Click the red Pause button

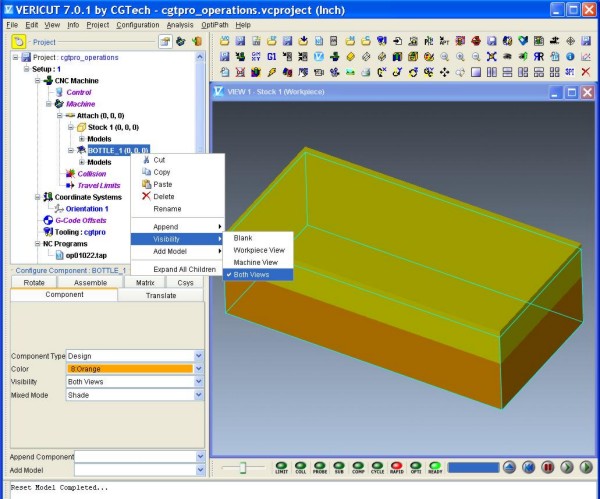548,467
